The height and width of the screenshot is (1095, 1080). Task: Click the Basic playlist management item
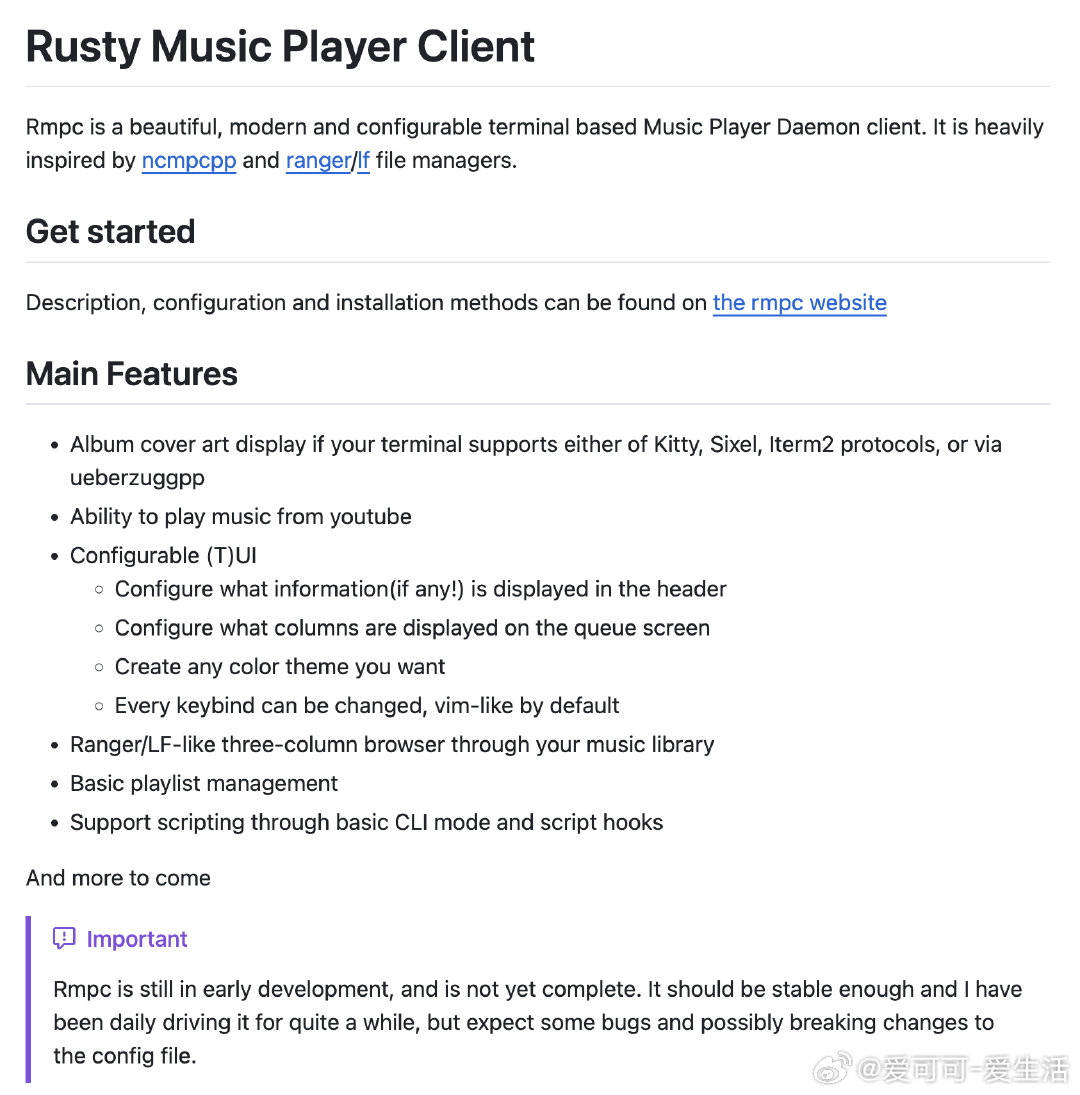point(204,784)
